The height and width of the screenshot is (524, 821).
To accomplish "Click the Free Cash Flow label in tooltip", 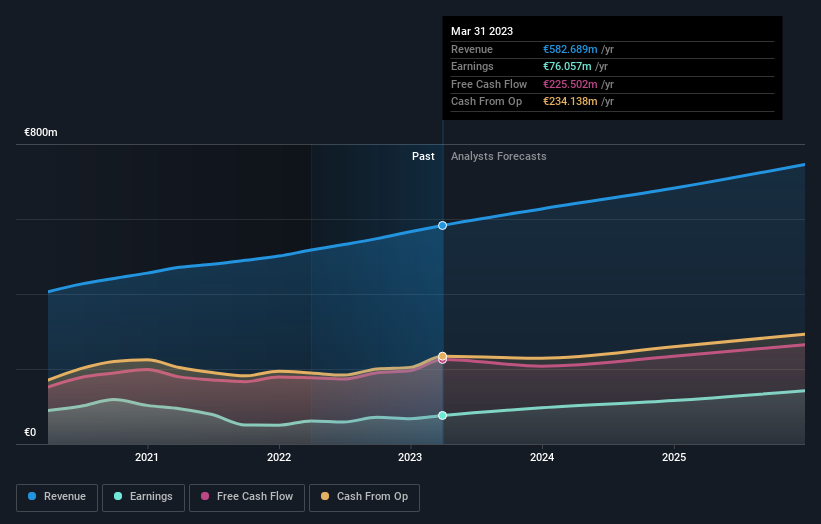I will (489, 84).
